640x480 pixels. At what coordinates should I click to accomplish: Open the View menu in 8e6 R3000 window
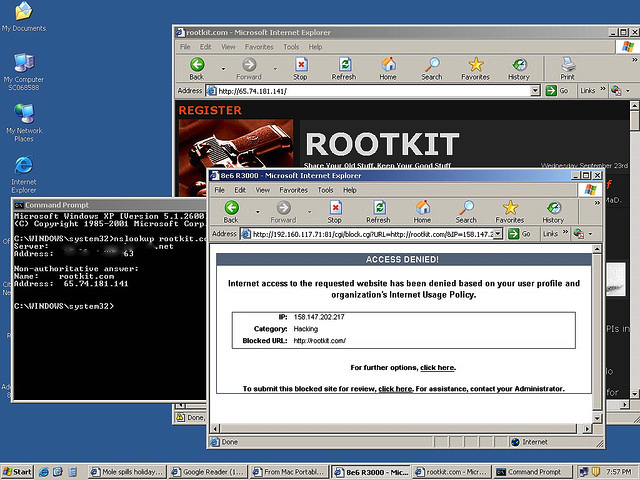pyautogui.click(x=263, y=190)
